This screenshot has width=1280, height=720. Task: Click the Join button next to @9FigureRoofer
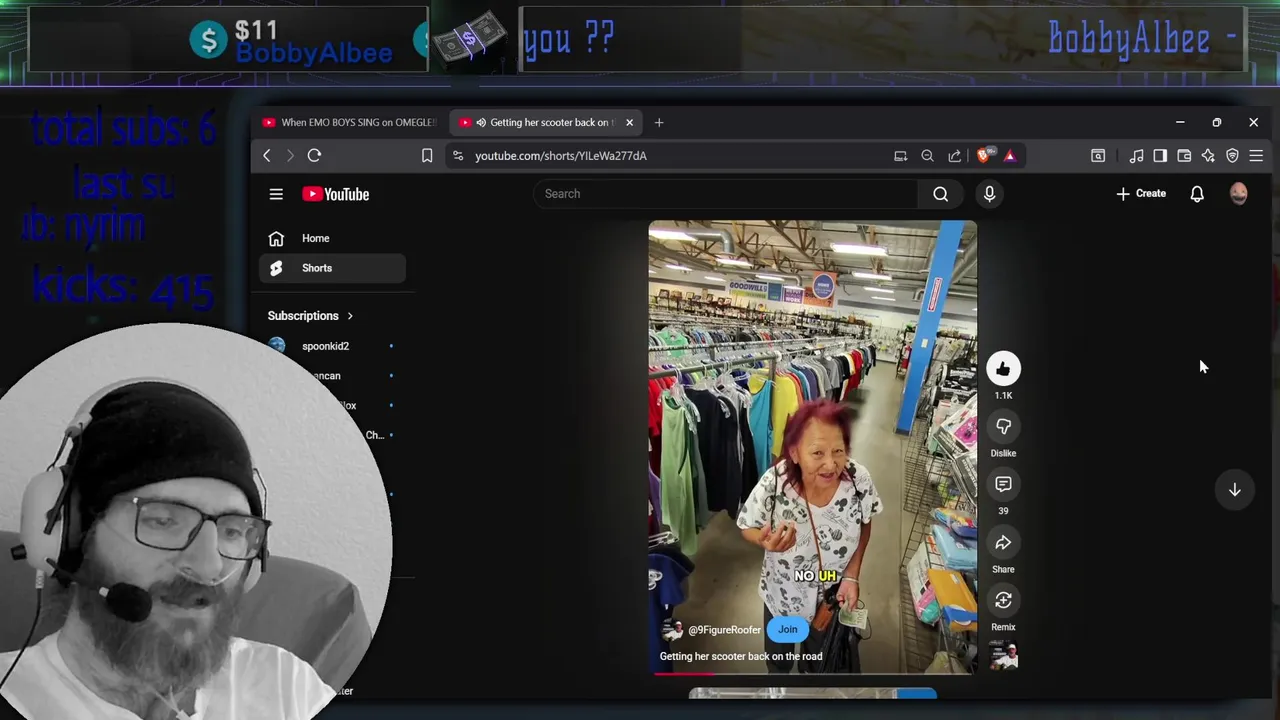coord(788,629)
